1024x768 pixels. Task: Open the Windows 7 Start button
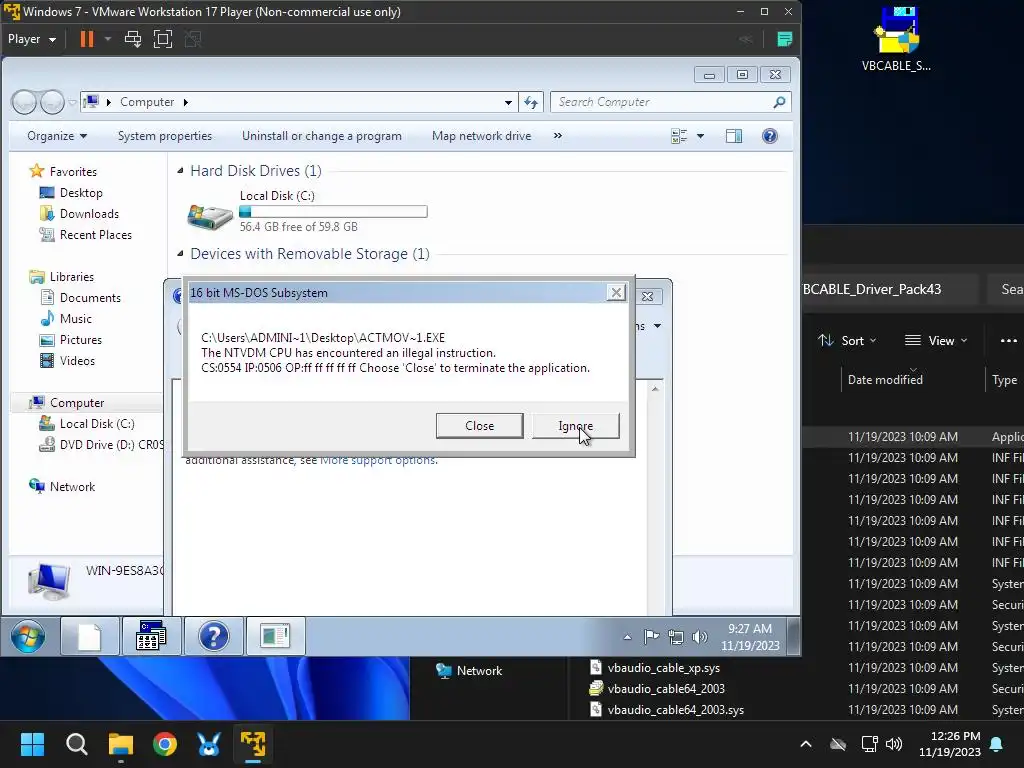click(28, 637)
